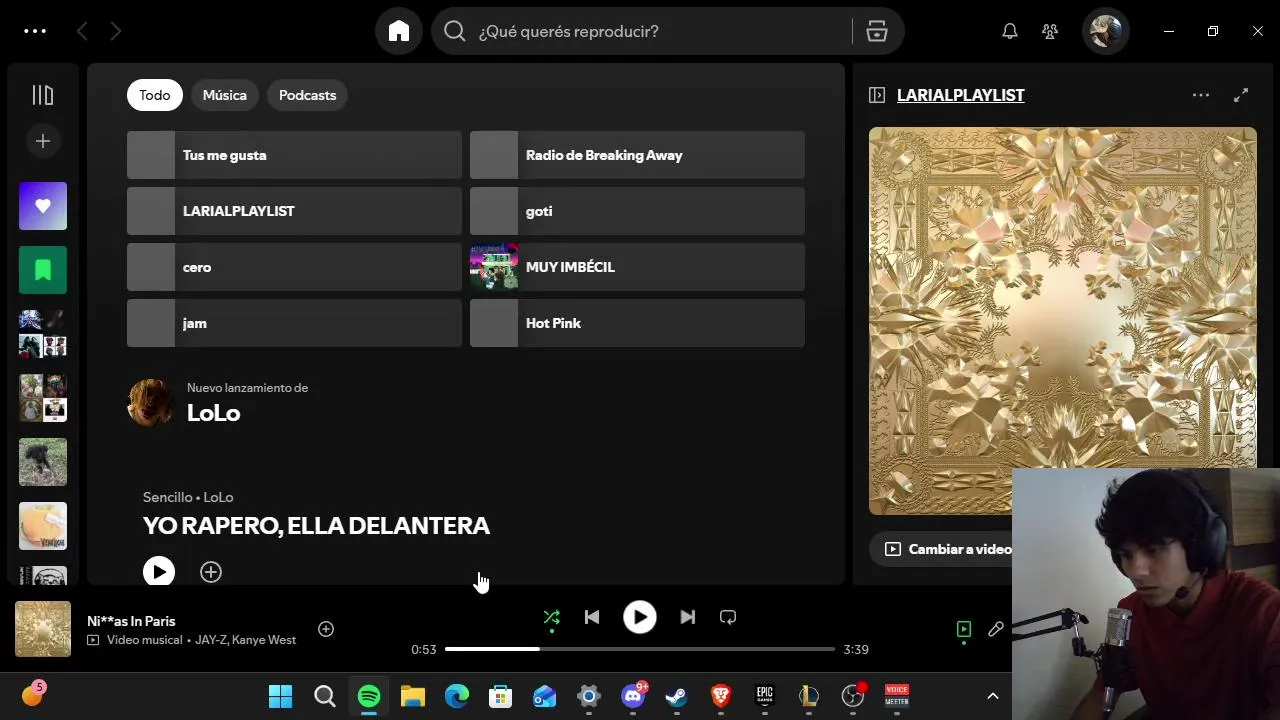Add YO RAPERO single to library

tap(211, 572)
